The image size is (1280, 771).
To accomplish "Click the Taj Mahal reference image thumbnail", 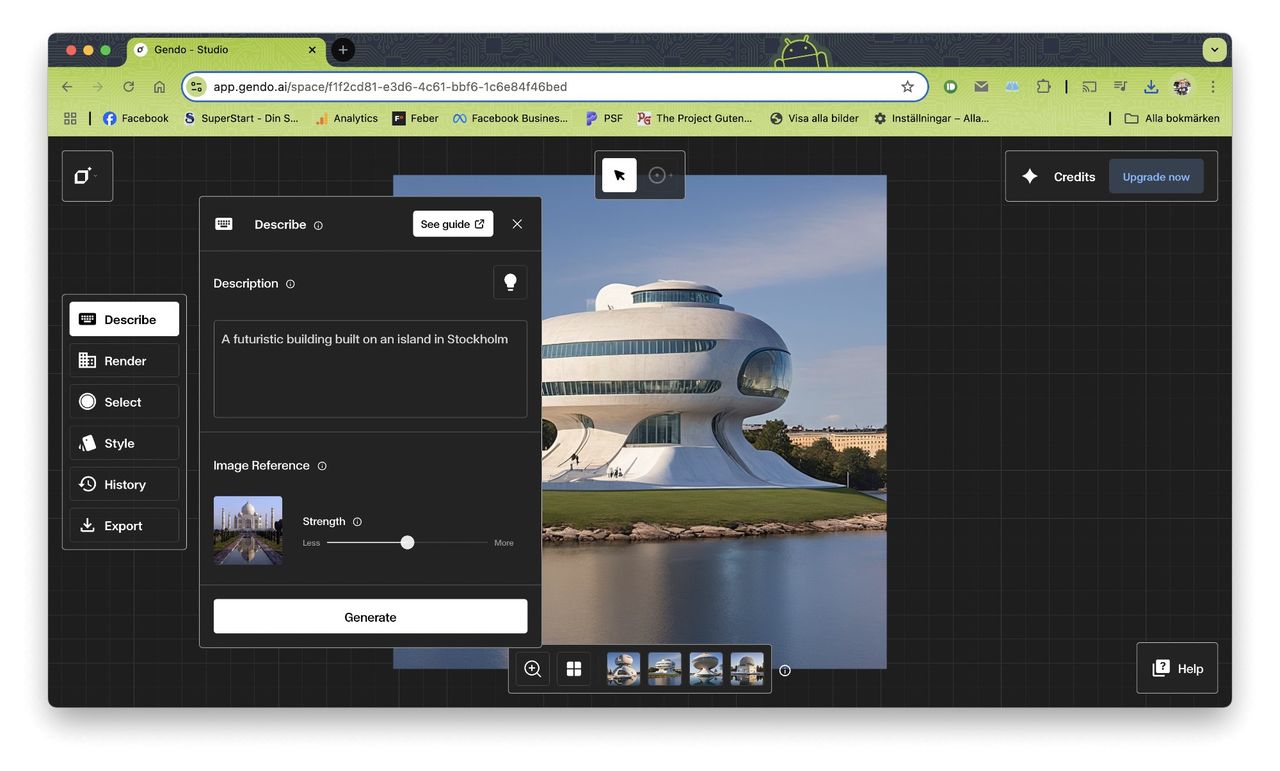I will pos(248,530).
